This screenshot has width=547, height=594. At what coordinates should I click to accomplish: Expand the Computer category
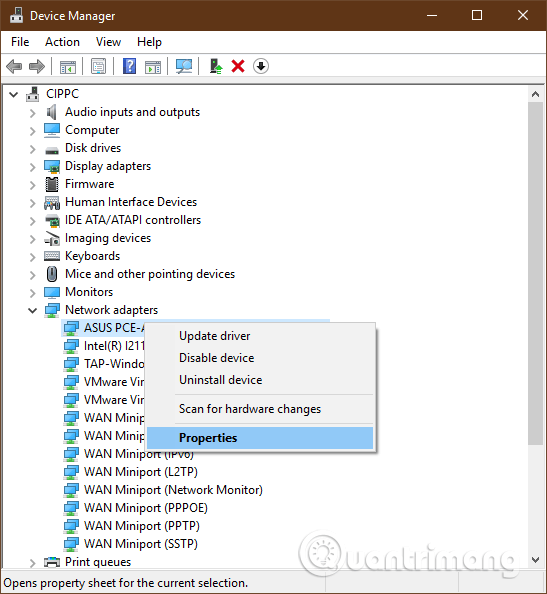coord(33,131)
